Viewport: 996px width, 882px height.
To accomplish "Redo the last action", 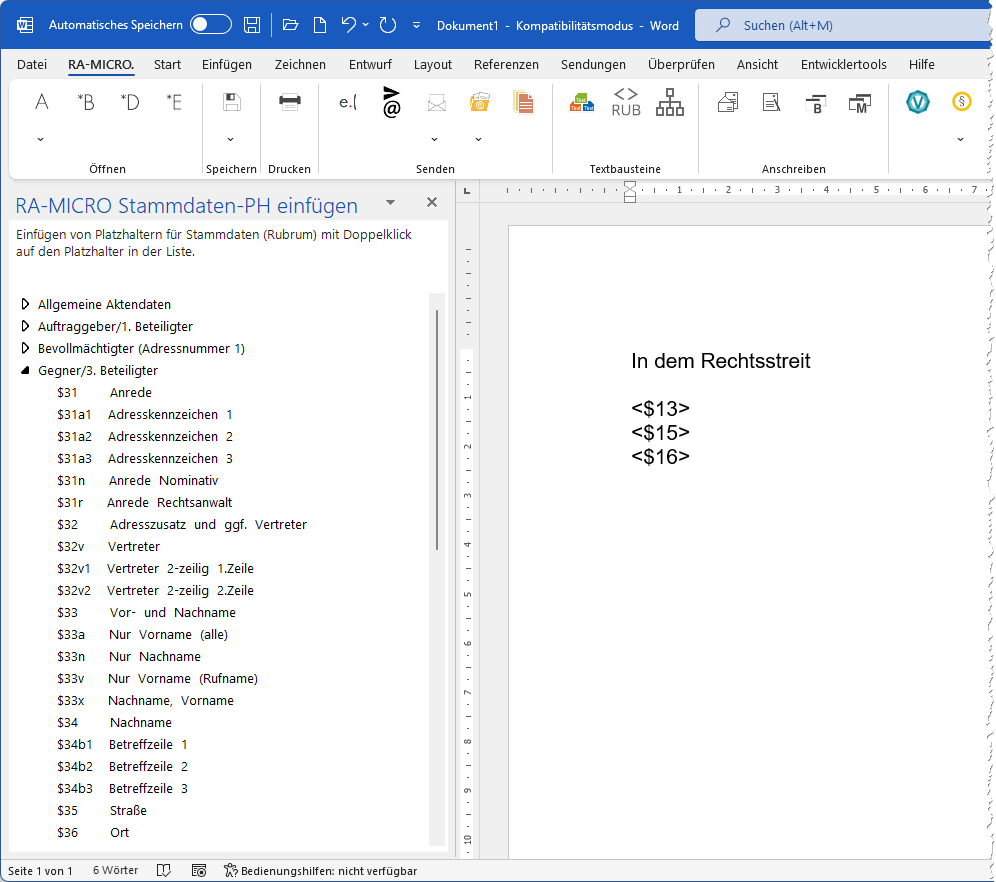I will (387, 25).
